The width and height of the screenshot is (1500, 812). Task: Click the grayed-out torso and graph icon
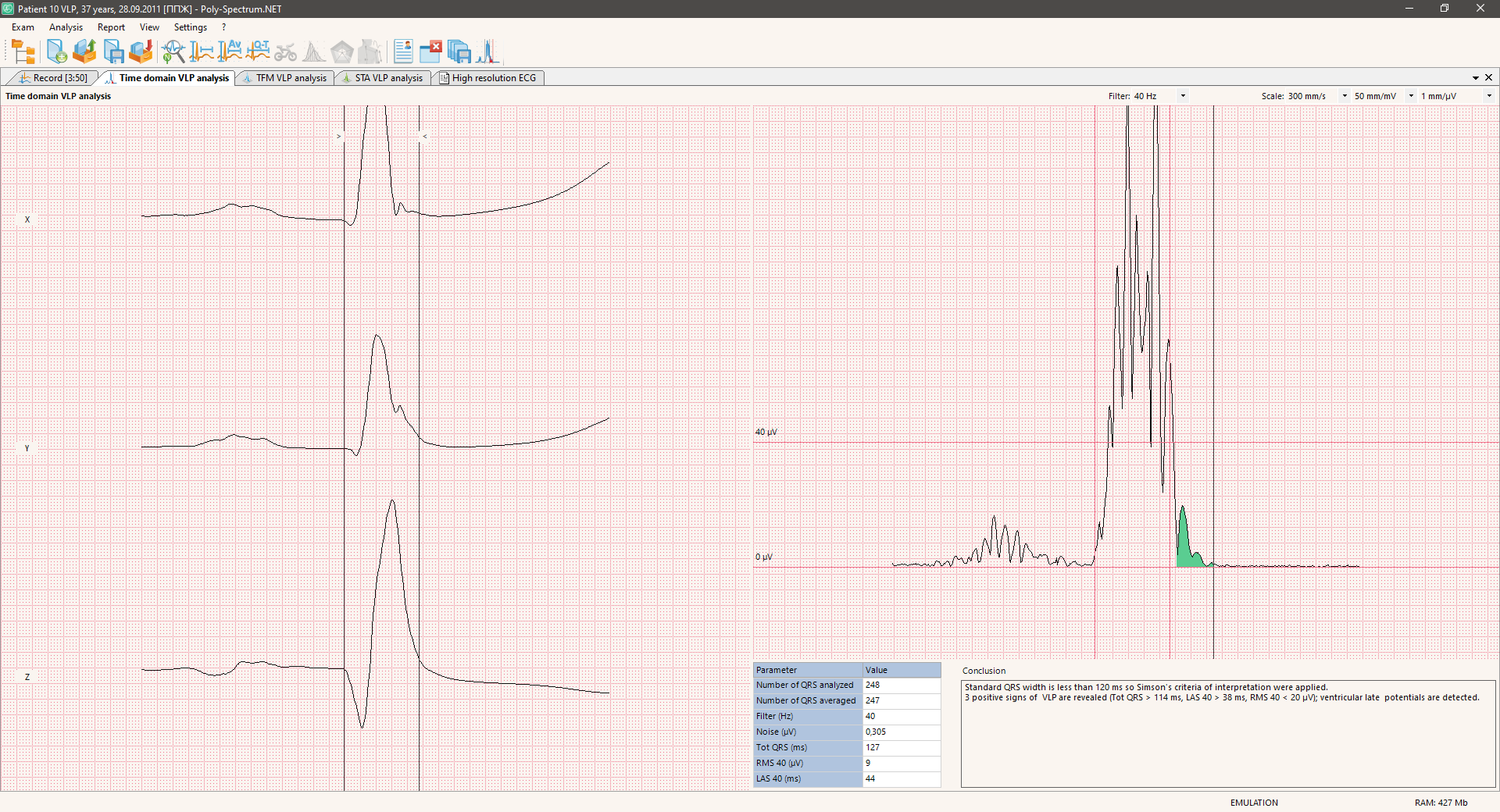370,52
